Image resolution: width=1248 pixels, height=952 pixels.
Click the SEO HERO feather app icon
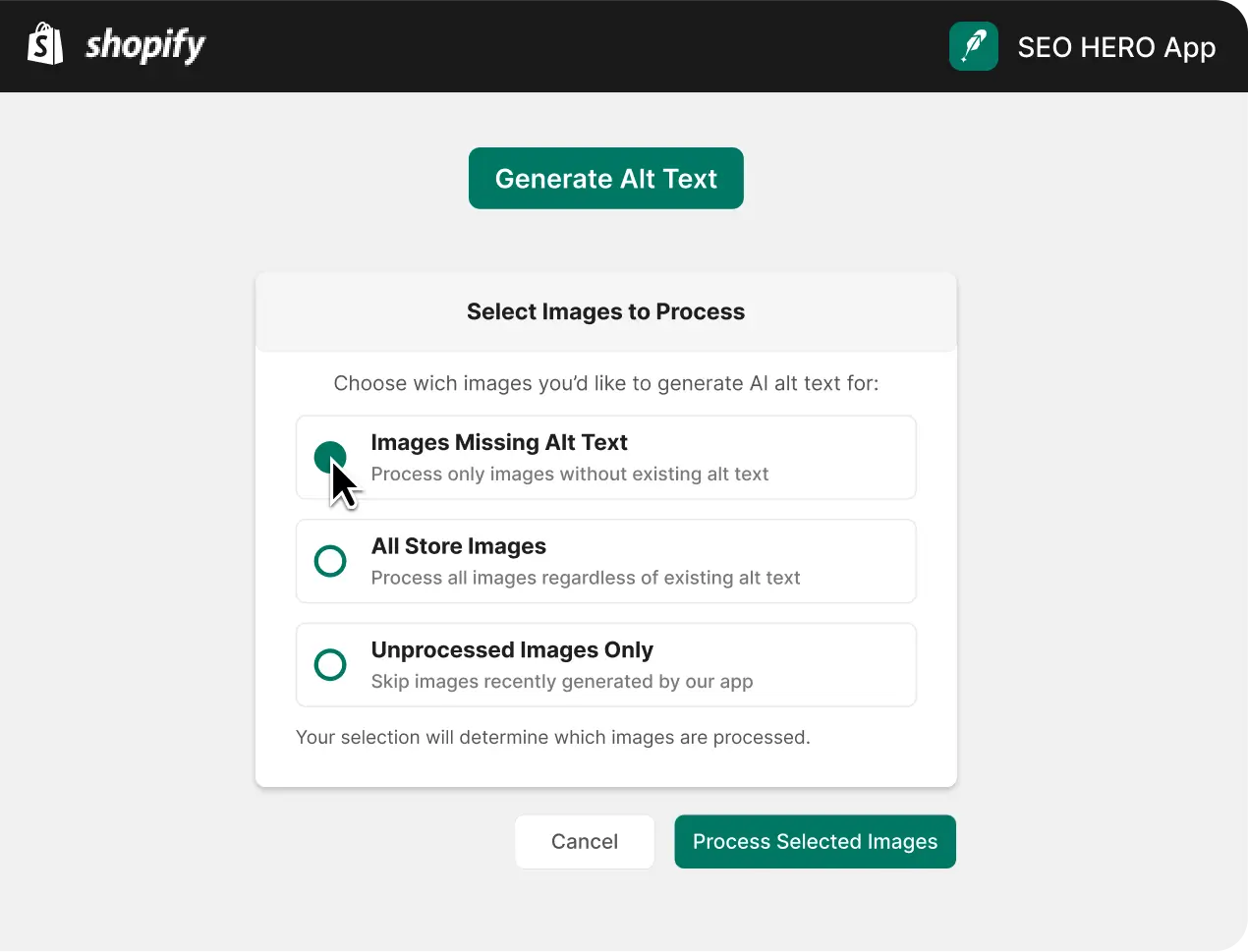point(974,46)
